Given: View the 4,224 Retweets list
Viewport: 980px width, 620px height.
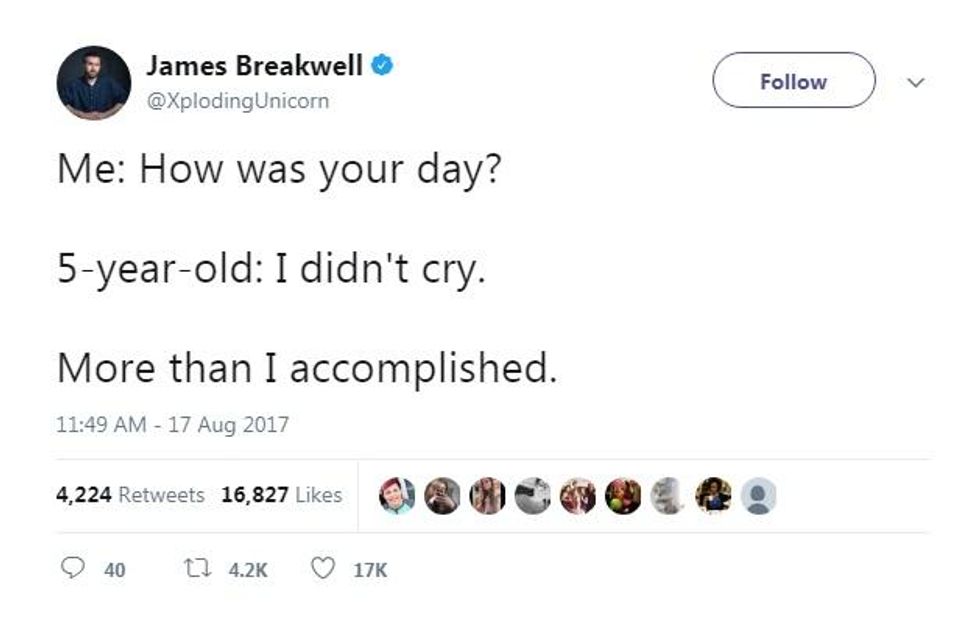Looking at the screenshot, I should pos(131,495).
